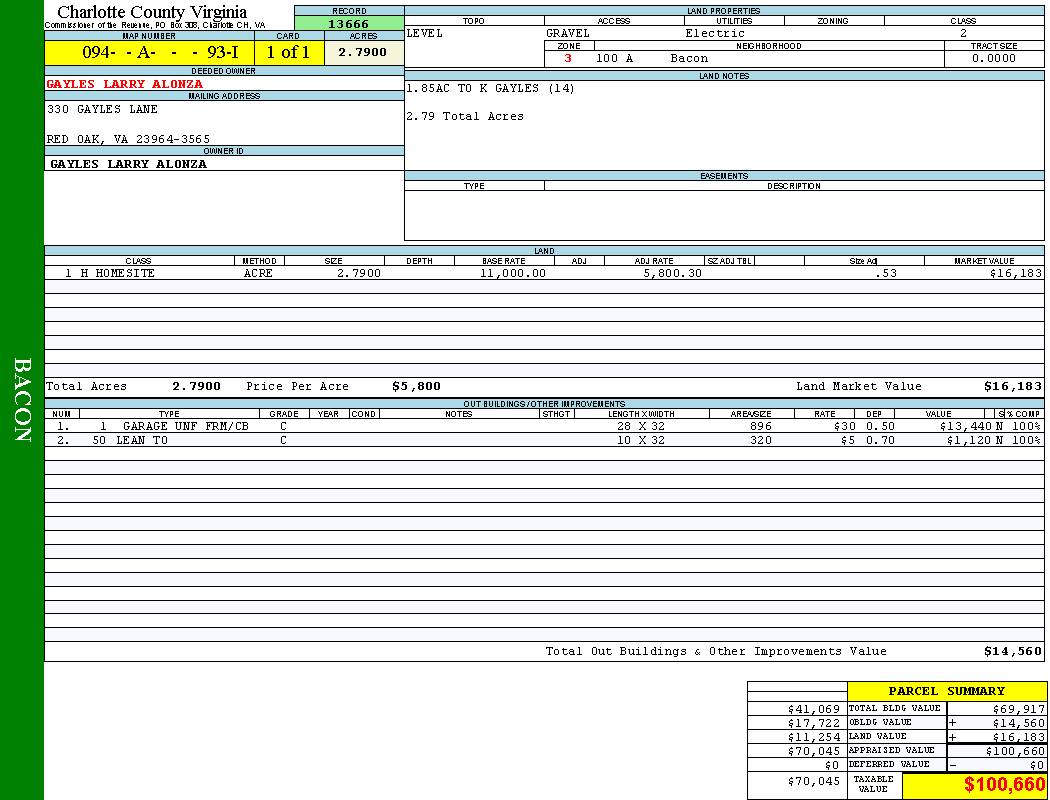This screenshot has height=800, width=1050.
Task: Select the LEVEL topo value
Action: pos(425,33)
